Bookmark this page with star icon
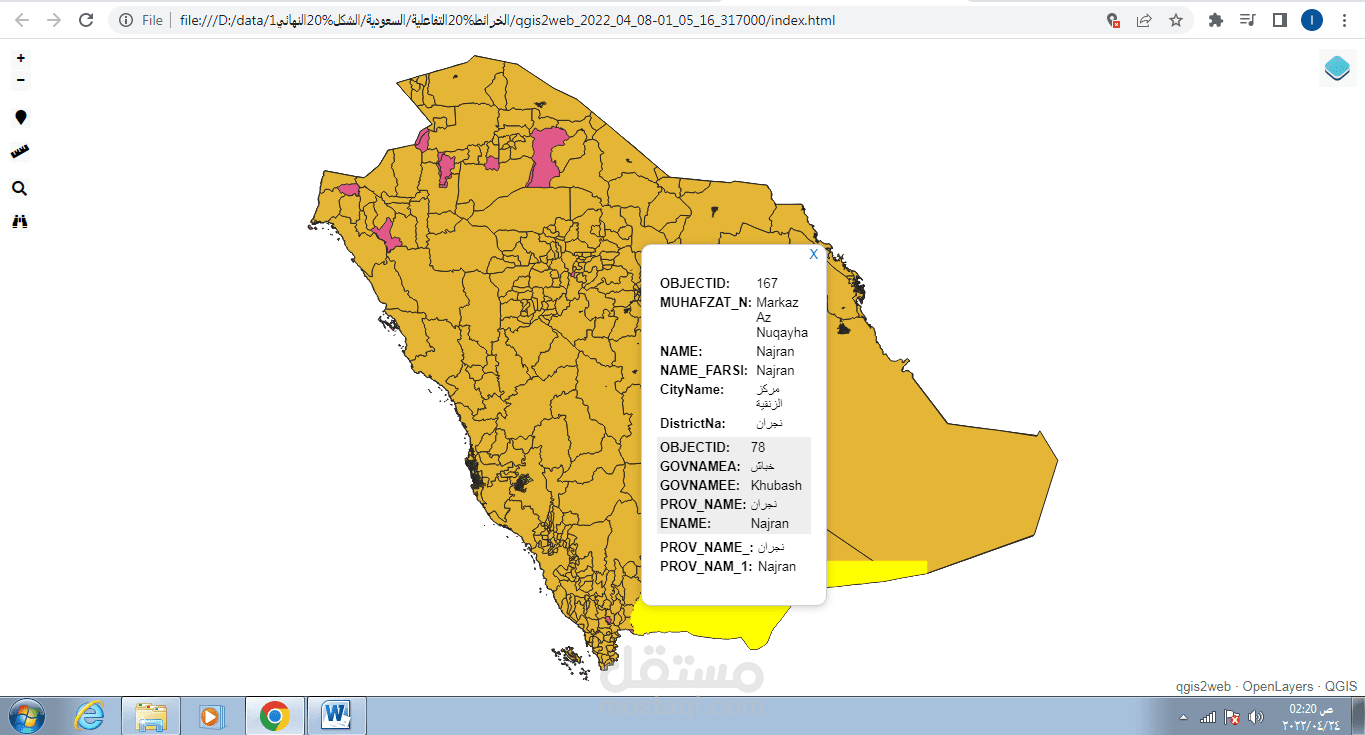 (x=1176, y=20)
